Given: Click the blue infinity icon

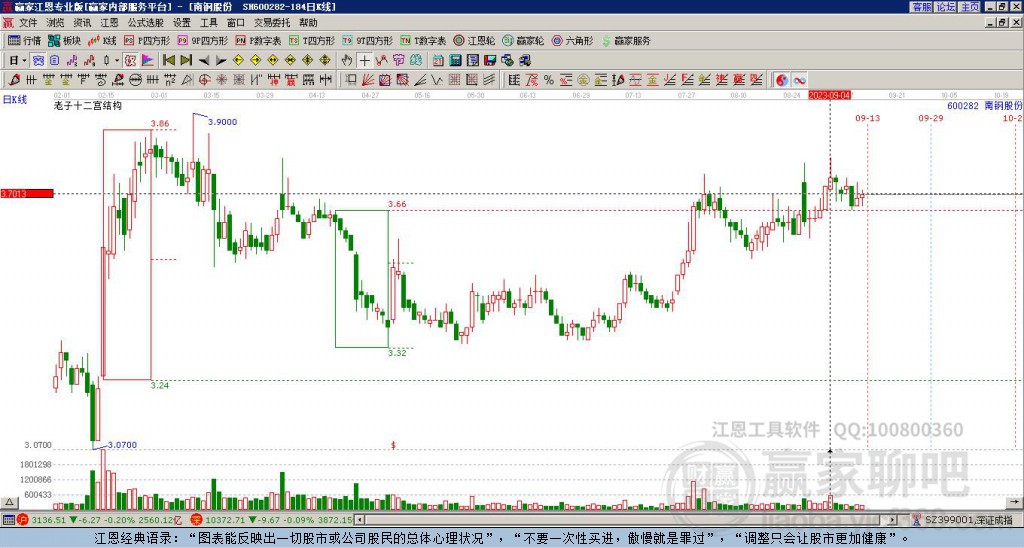Looking at the screenshot, I should click(800, 80).
